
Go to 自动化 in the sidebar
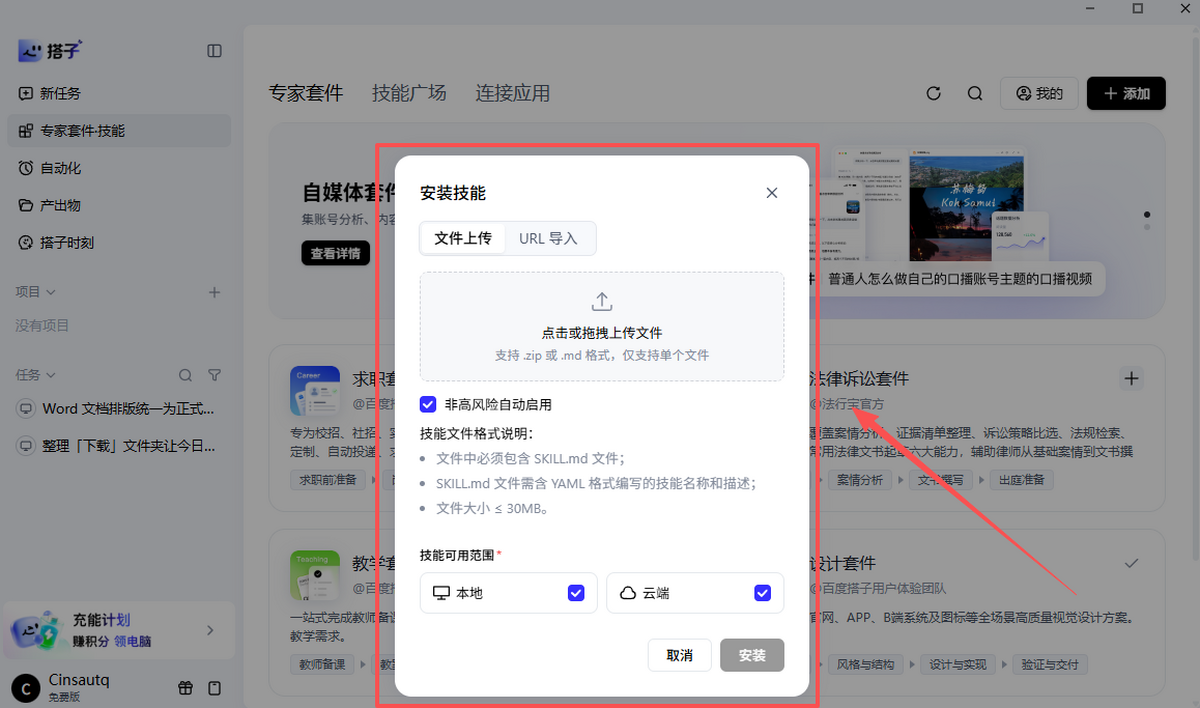point(120,168)
